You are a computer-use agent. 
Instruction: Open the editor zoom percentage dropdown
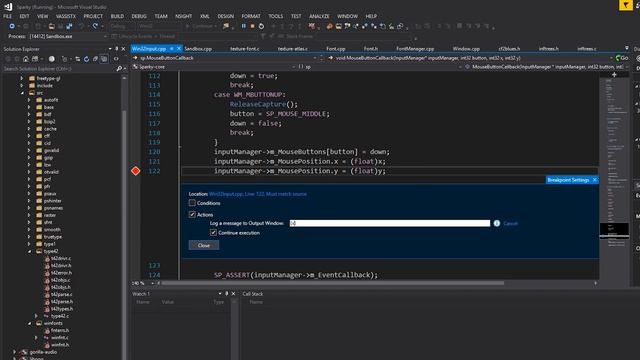(152, 283)
